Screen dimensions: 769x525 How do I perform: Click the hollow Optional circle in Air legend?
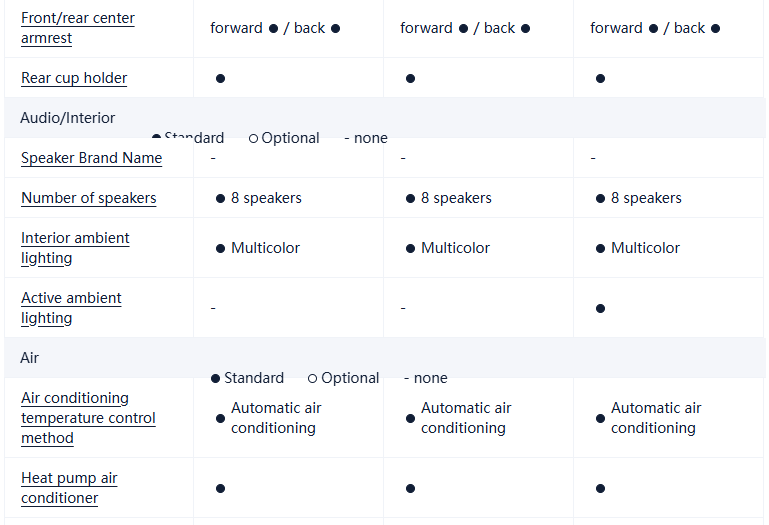coord(312,378)
